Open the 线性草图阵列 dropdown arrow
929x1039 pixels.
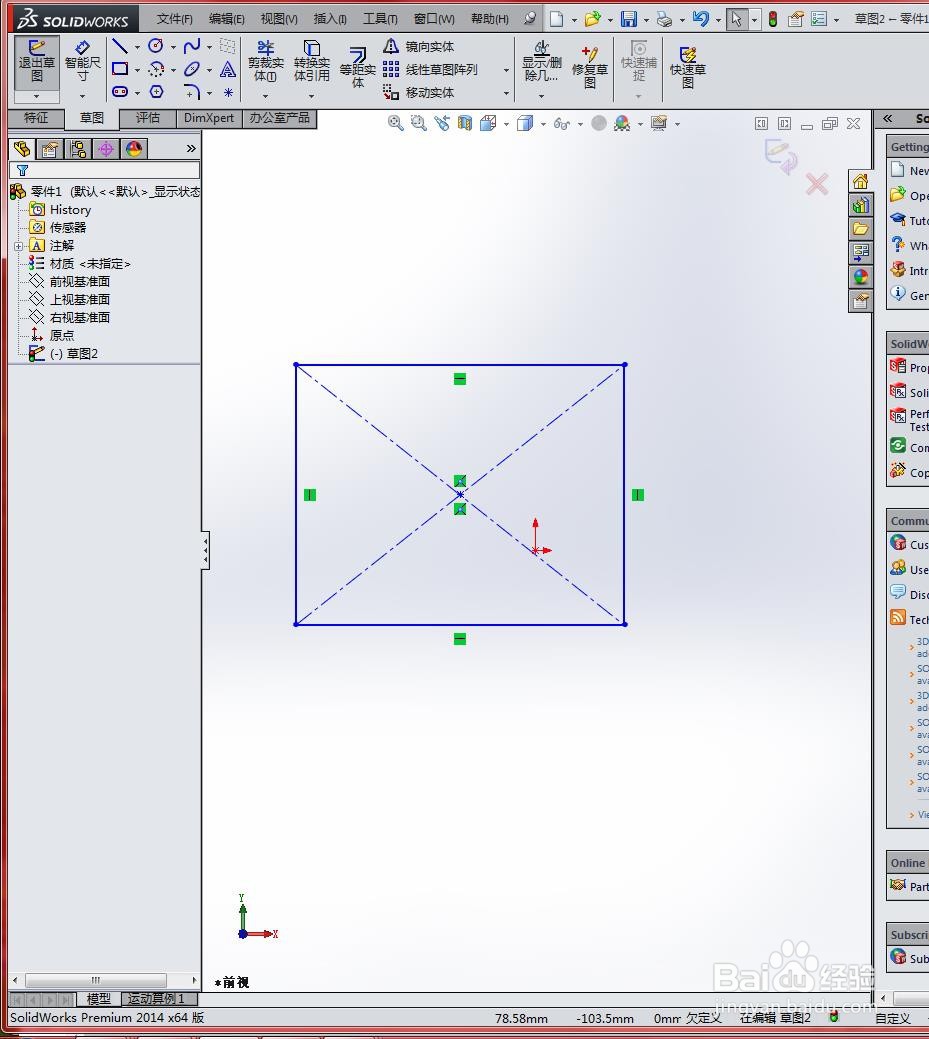[x=506, y=70]
